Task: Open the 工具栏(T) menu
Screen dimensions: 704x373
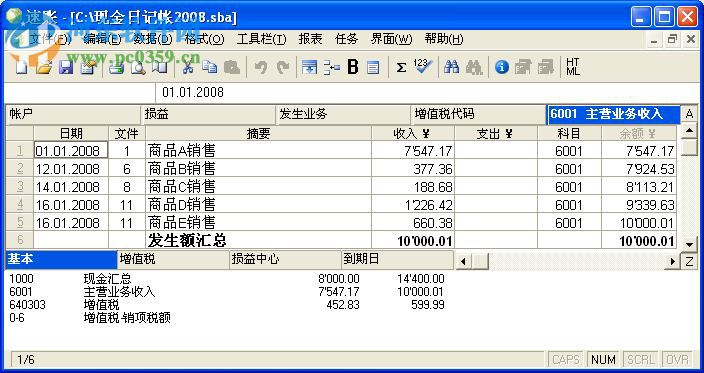Action: [x=261, y=39]
